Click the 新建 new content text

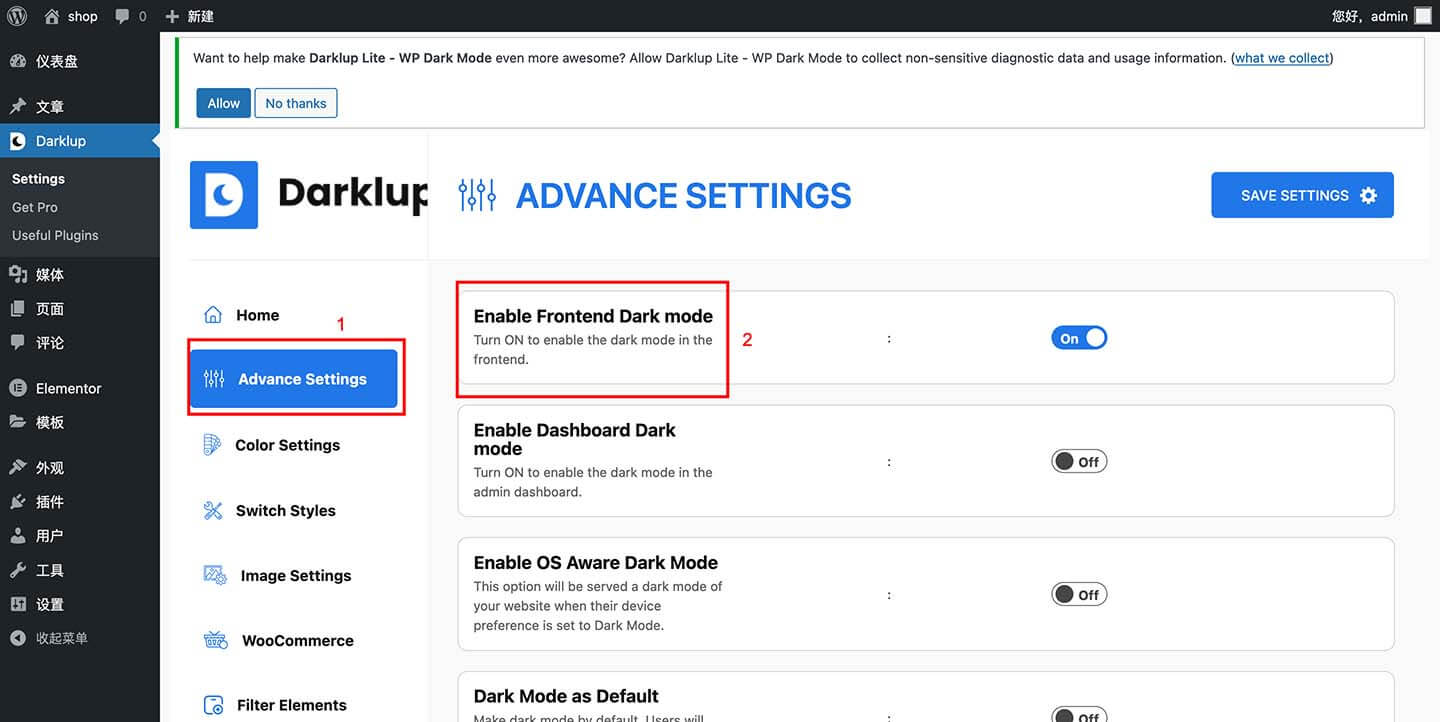[200, 16]
